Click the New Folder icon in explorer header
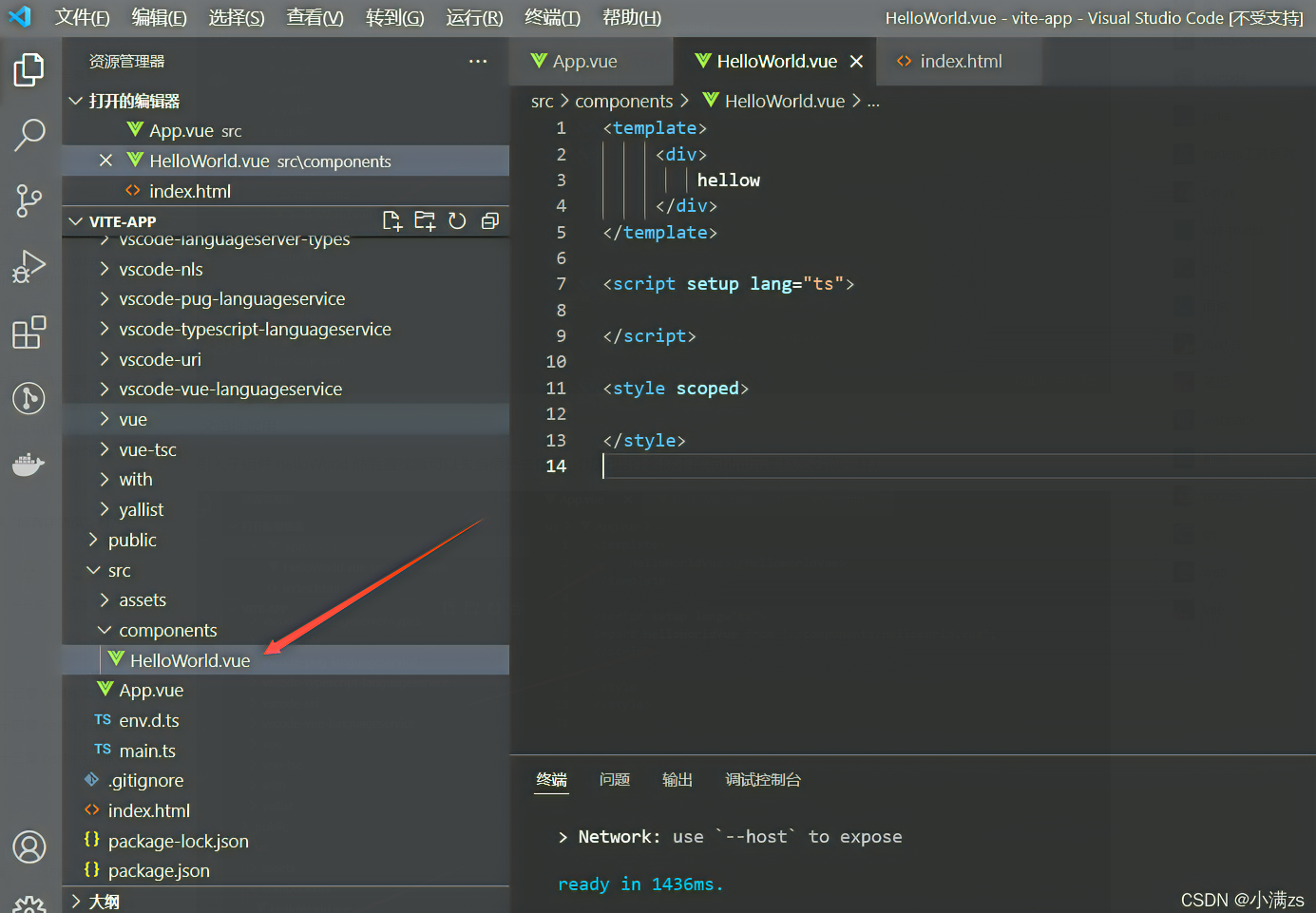 click(425, 221)
